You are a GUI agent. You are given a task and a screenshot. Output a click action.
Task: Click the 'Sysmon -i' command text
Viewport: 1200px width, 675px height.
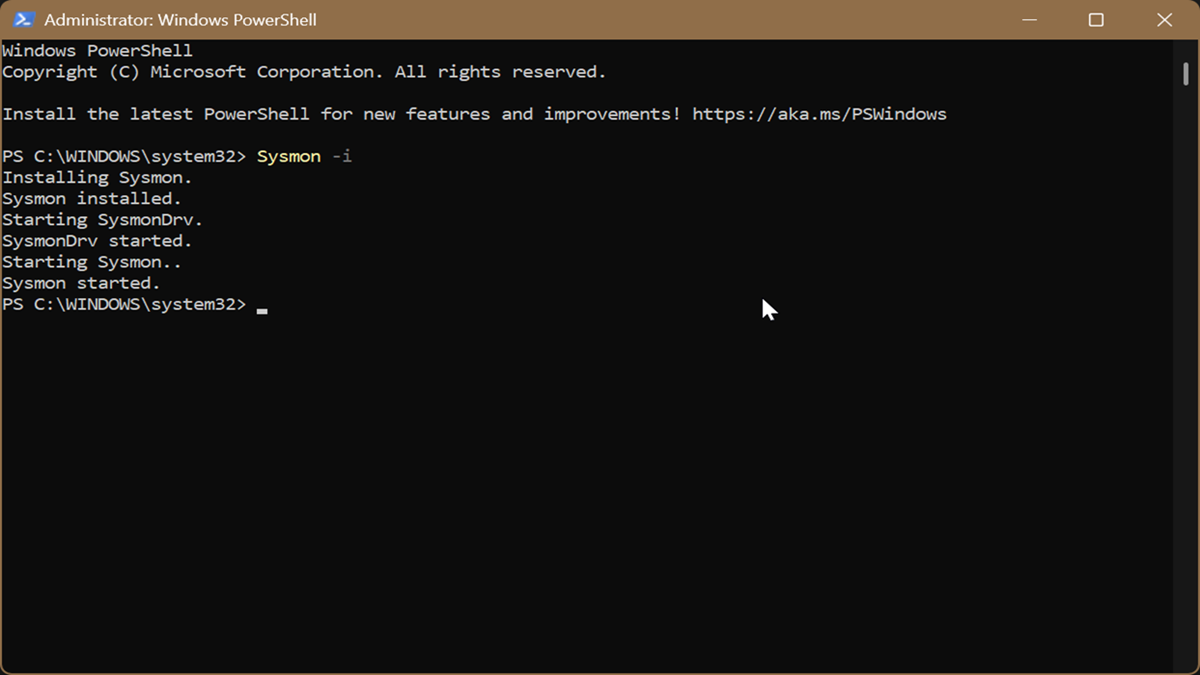pyautogui.click(x=304, y=156)
